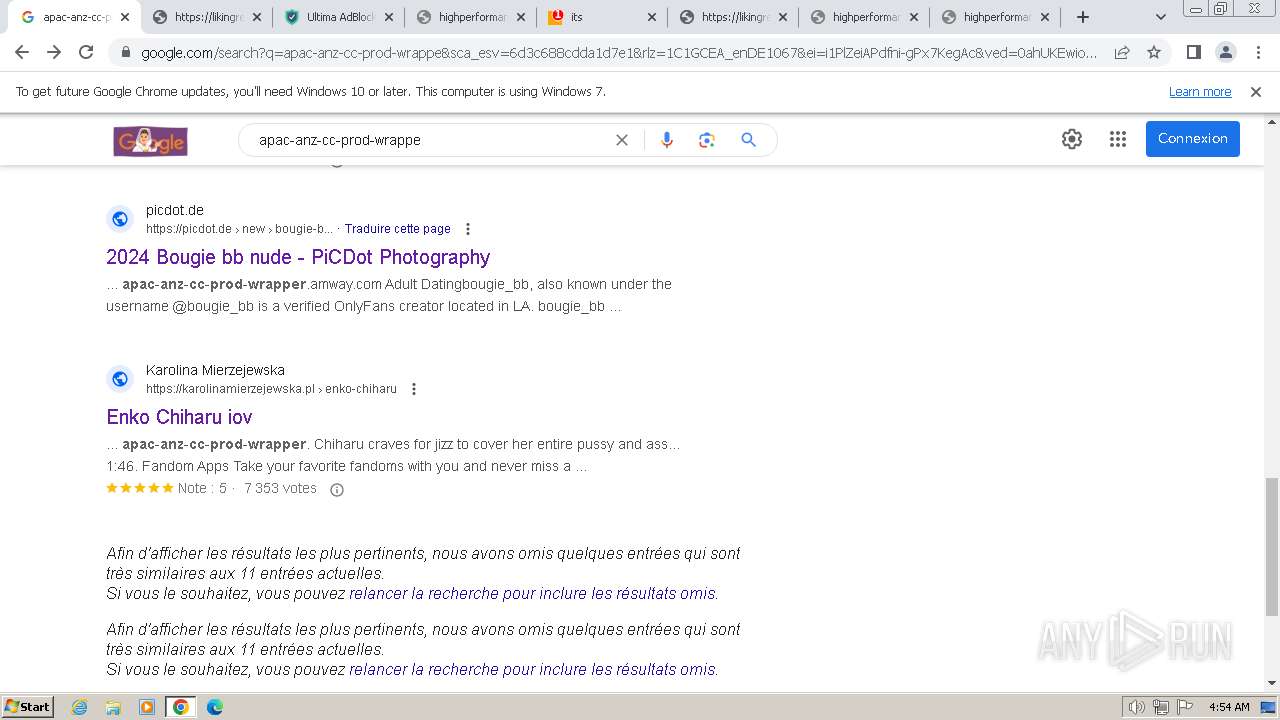Go back to the previous page

22,52
